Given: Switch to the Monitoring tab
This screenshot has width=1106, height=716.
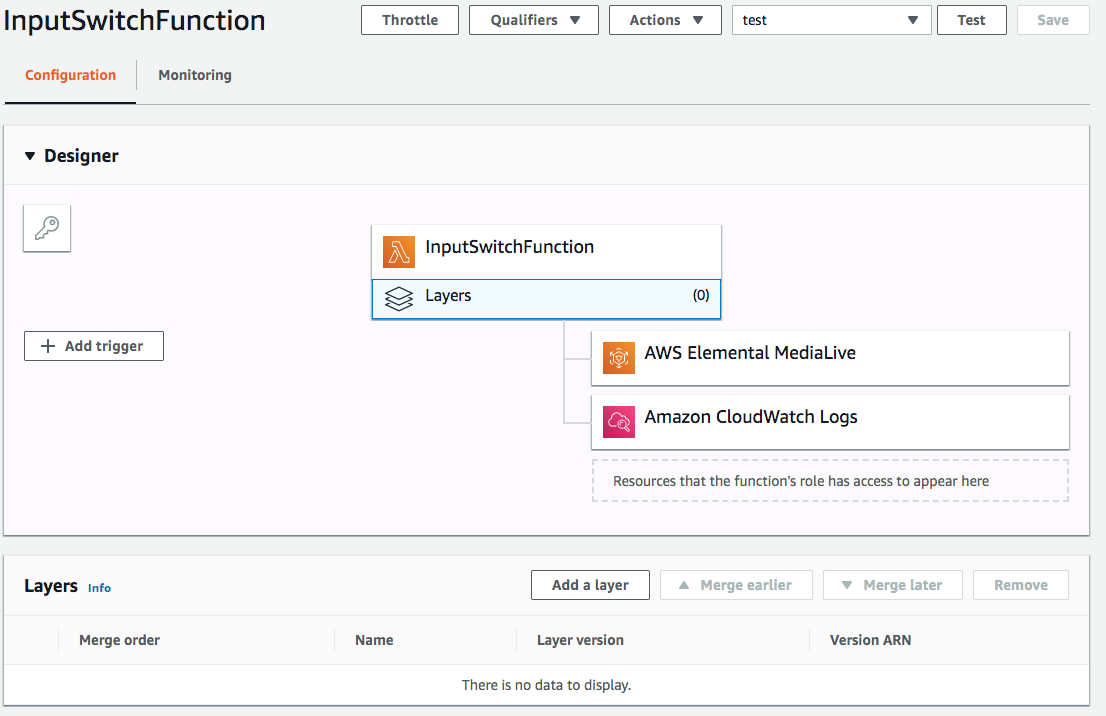Looking at the screenshot, I should [x=195, y=75].
